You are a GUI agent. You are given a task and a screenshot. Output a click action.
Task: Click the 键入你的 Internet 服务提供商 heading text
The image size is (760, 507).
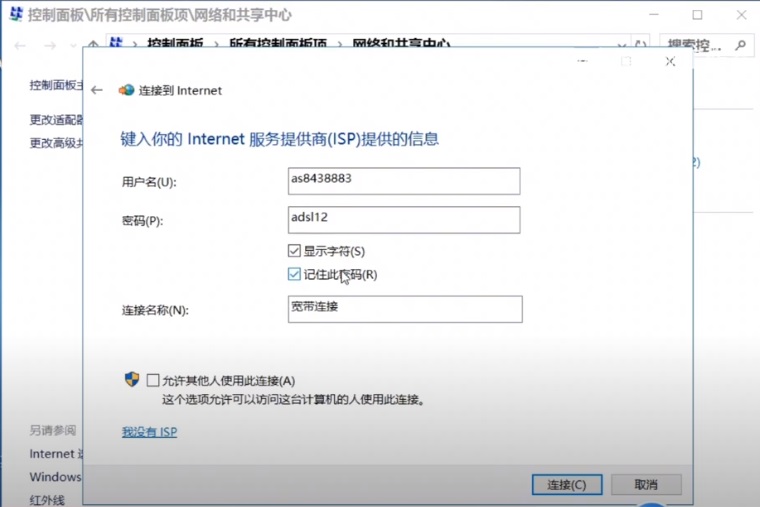(280, 139)
